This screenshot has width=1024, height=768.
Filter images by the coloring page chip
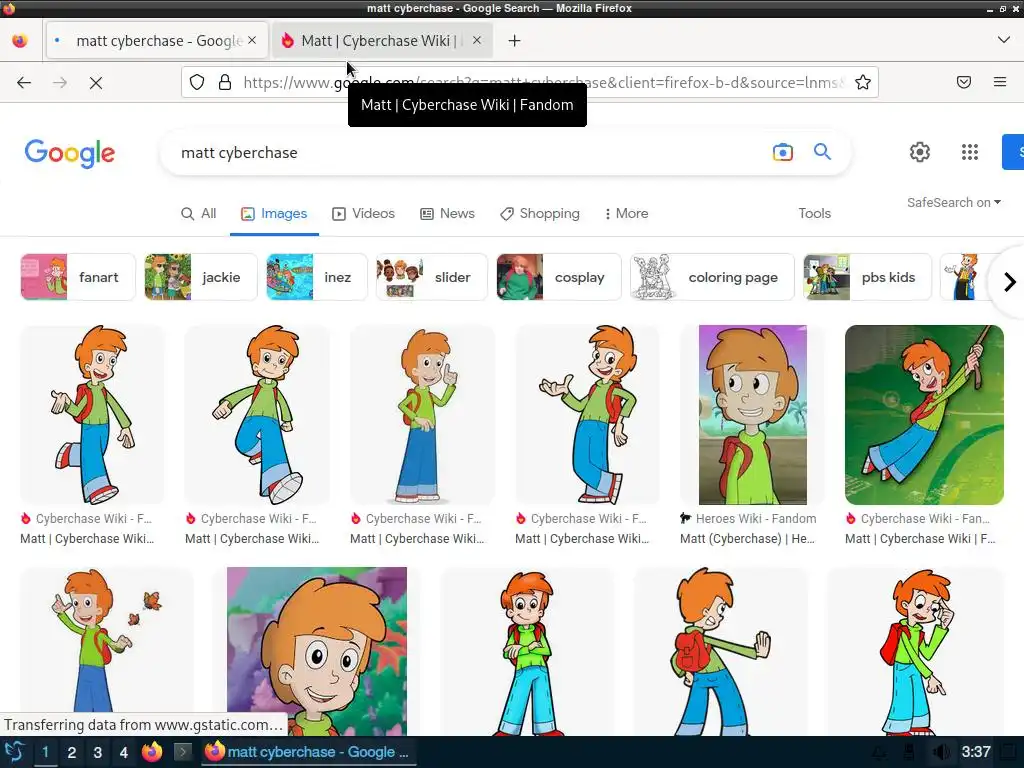click(712, 277)
